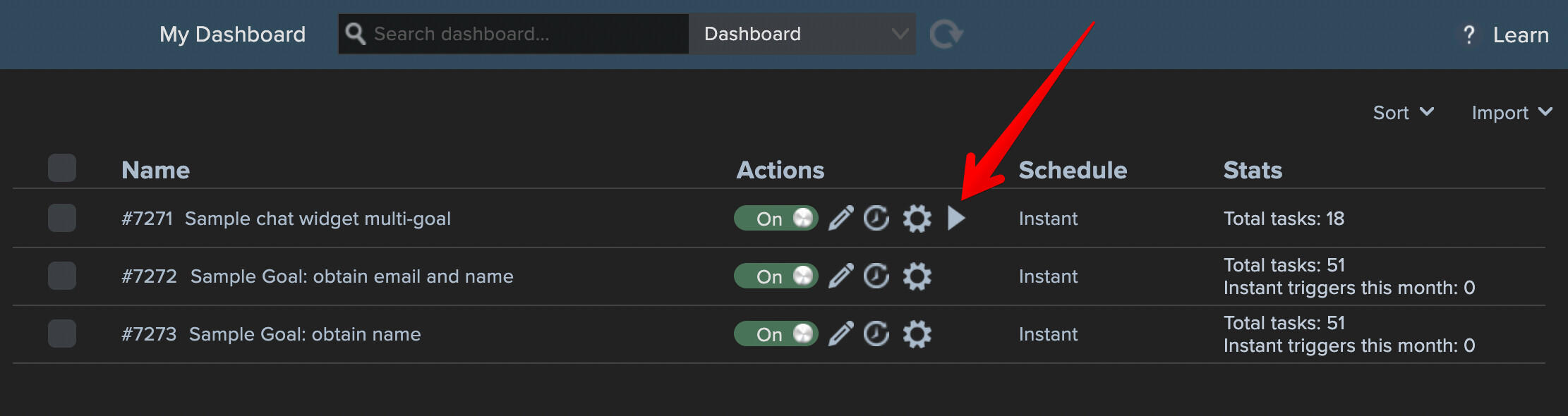The height and width of the screenshot is (416, 1568).
Task: Click the question mark help icon
Action: point(1469,35)
